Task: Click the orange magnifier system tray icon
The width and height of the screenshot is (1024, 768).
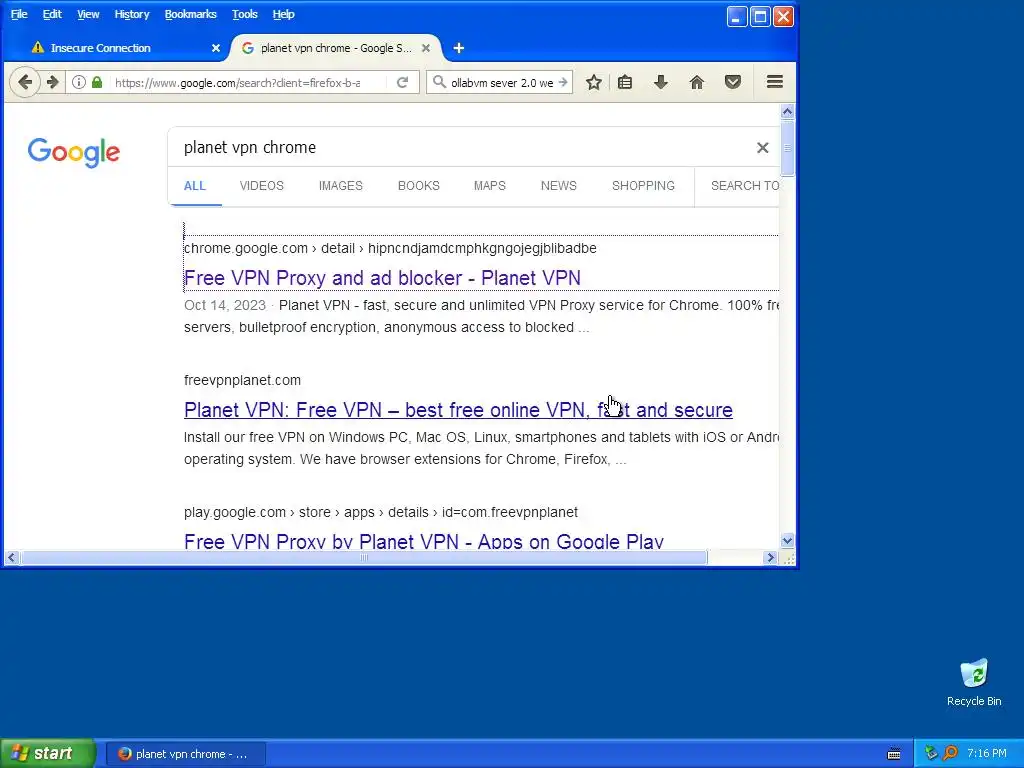Action: pyautogui.click(x=950, y=753)
